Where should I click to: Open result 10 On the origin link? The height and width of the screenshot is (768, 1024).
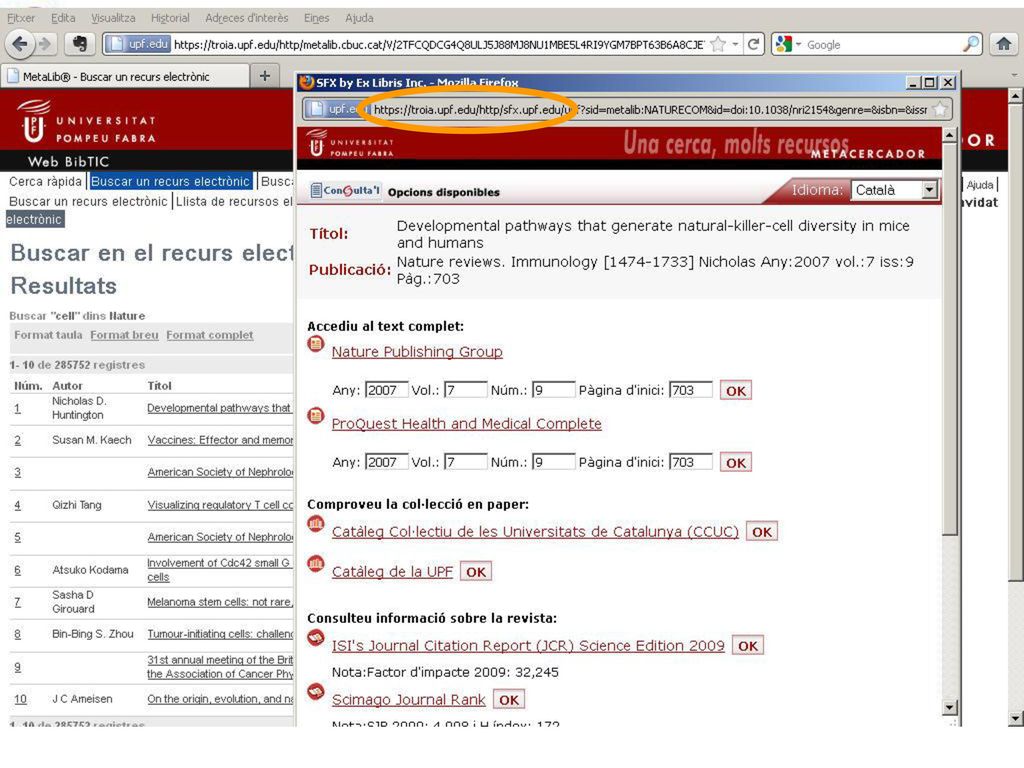click(x=220, y=699)
